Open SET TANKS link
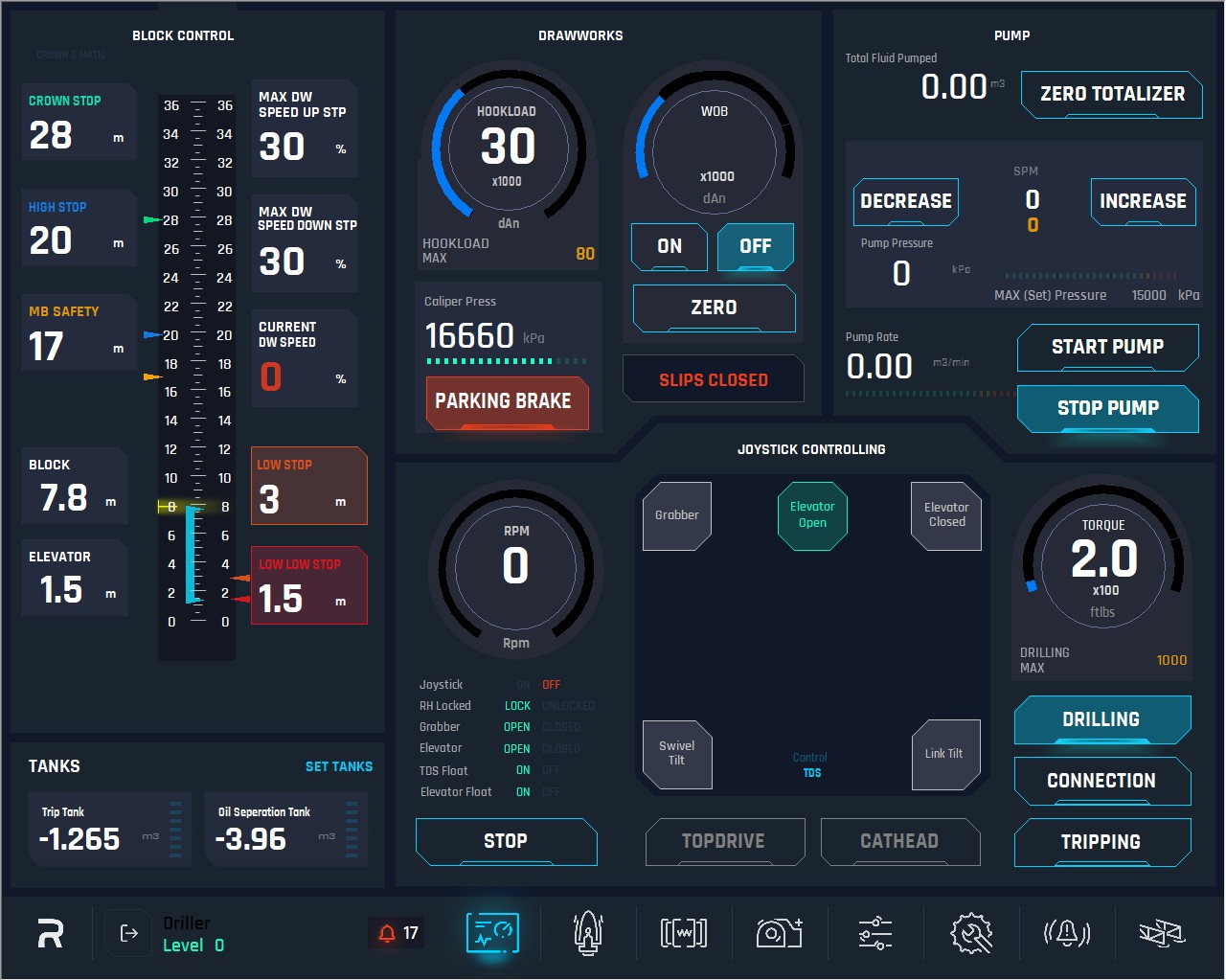This screenshot has width=1226, height=980. pos(339,766)
